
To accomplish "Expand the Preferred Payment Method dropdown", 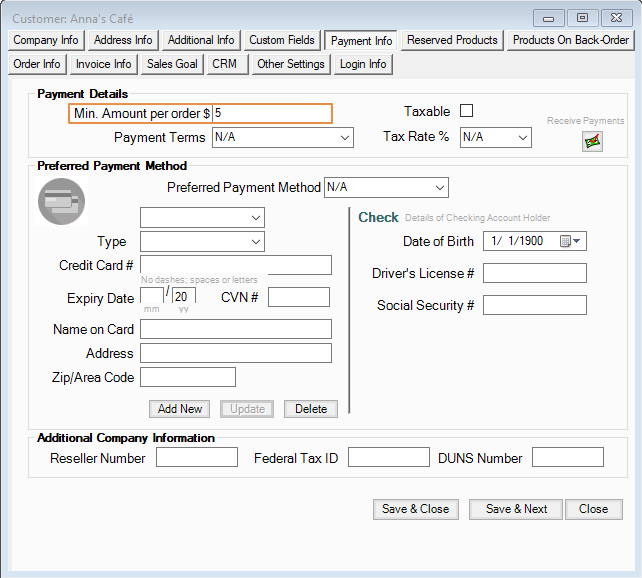I will (439, 187).
